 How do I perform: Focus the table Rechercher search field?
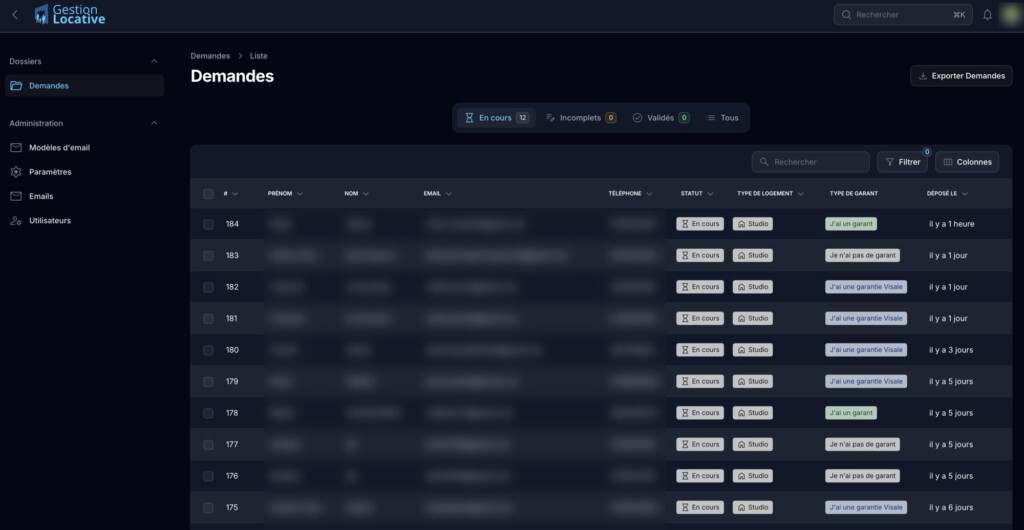(810, 162)
